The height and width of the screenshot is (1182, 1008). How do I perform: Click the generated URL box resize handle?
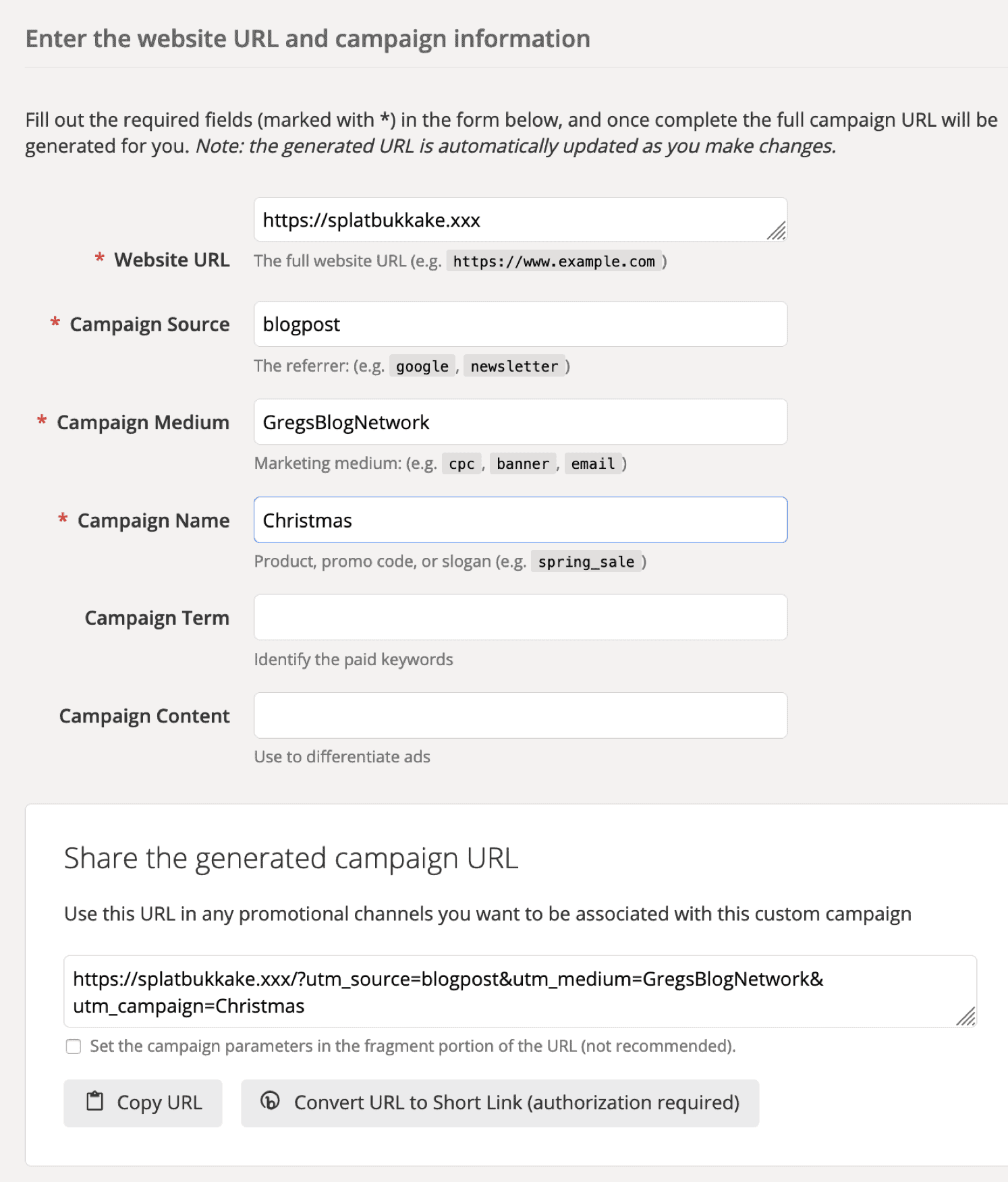point(966,1016)
